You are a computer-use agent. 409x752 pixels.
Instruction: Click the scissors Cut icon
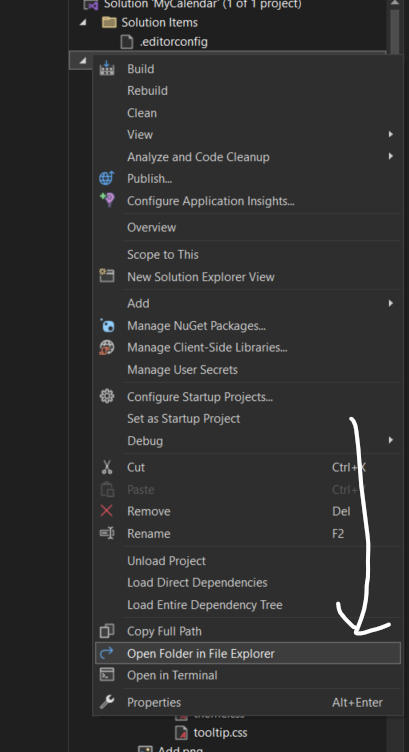tap(106, 467)
